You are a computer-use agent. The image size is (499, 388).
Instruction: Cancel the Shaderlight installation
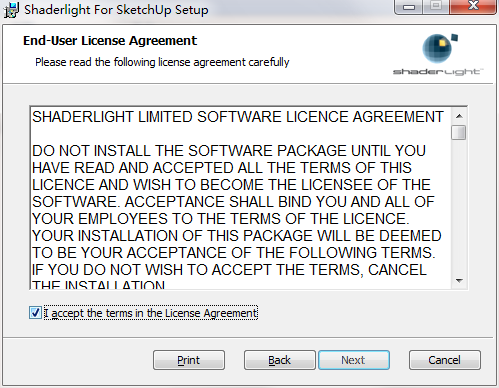coord(445,360)
